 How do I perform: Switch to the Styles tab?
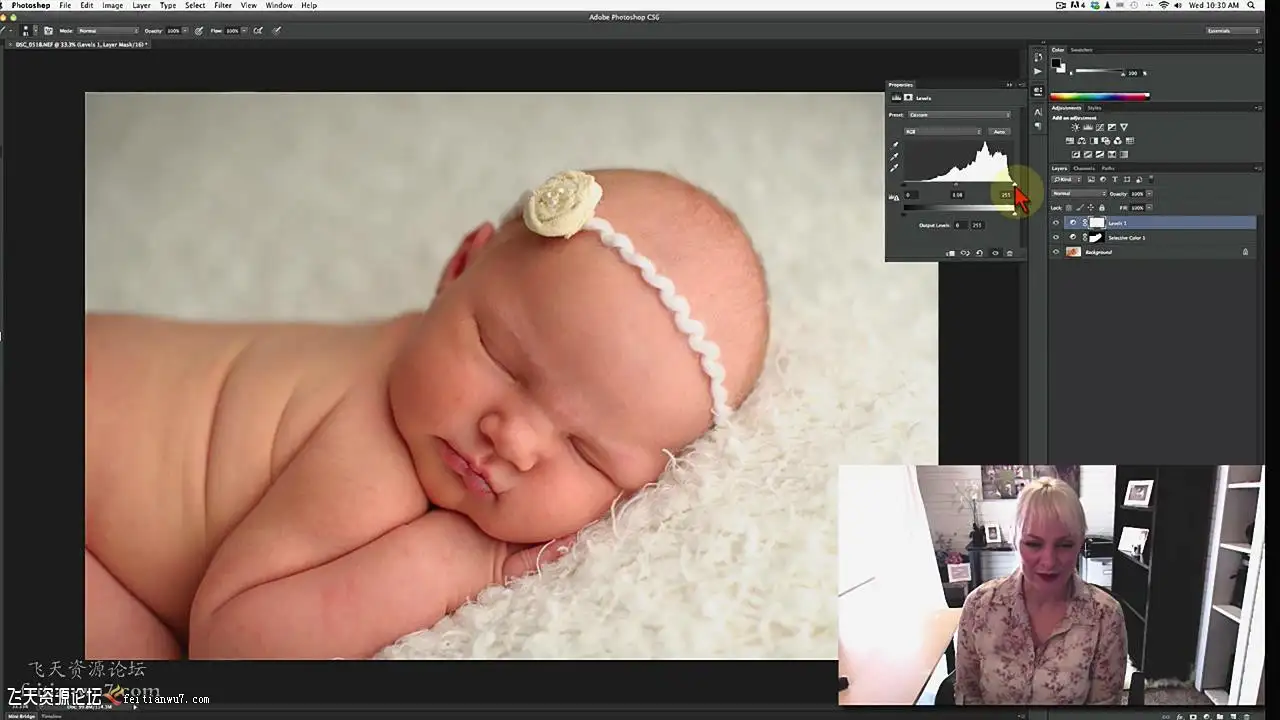click(1094, 107)
